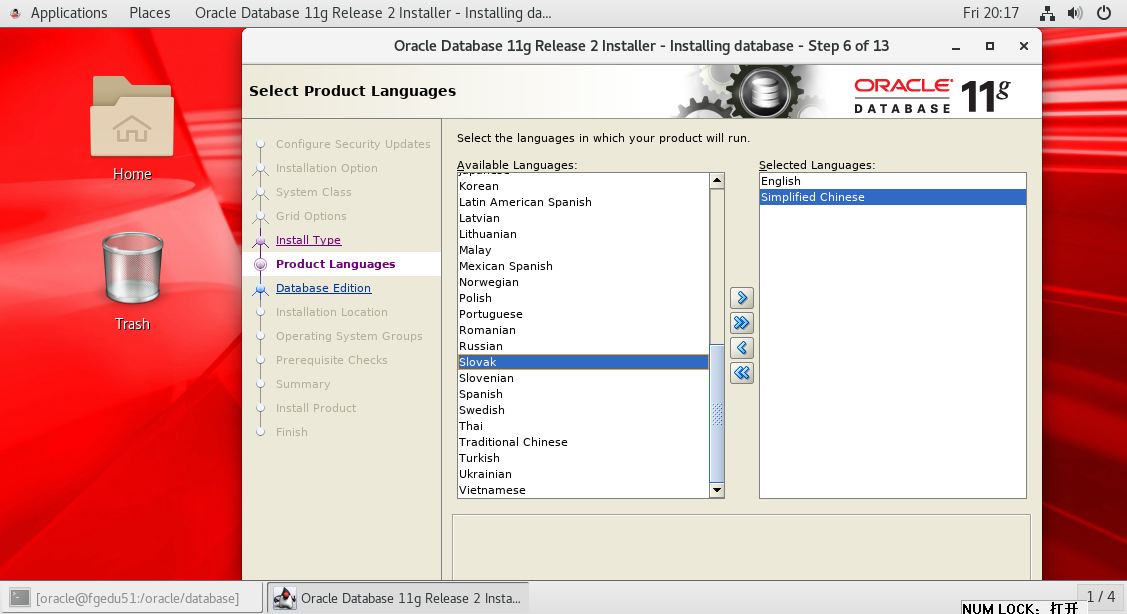
Task: Minimize the Oracle installer window
Action: pyautogui.click(x=956, y=47)
